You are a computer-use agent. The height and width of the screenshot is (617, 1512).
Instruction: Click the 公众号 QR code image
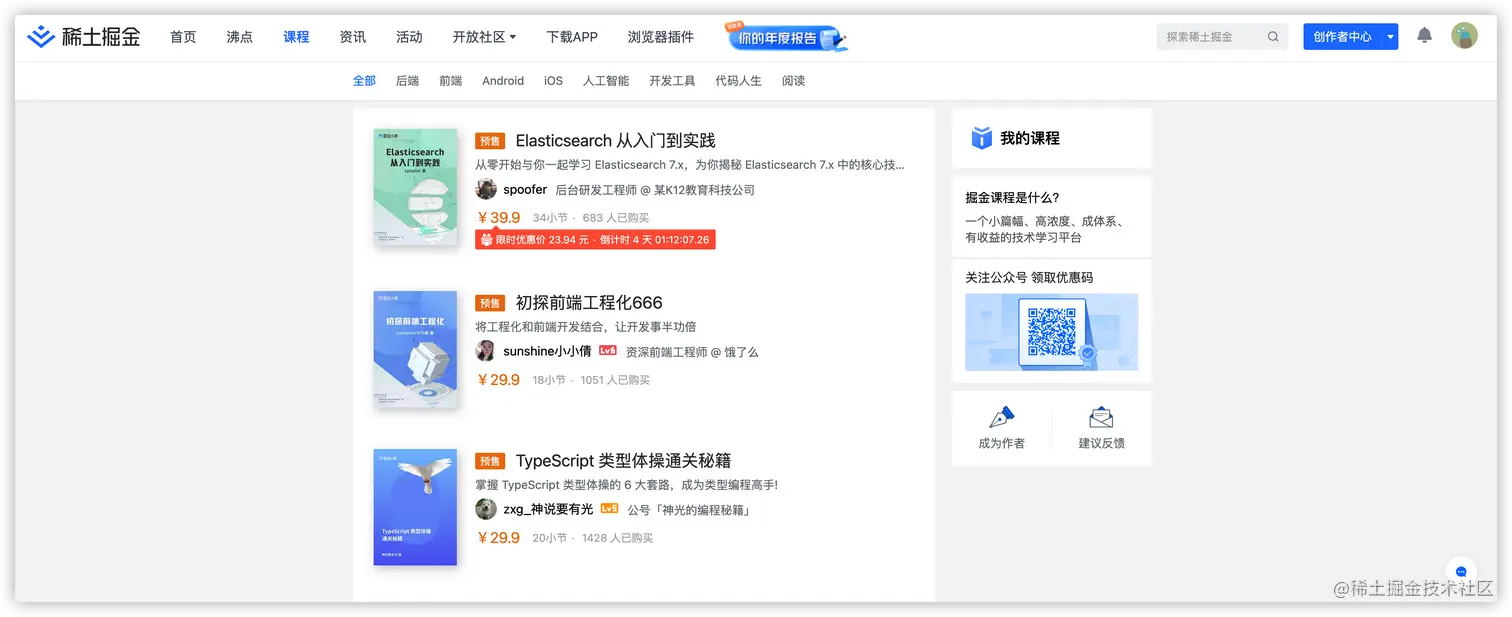point(1051,332)
